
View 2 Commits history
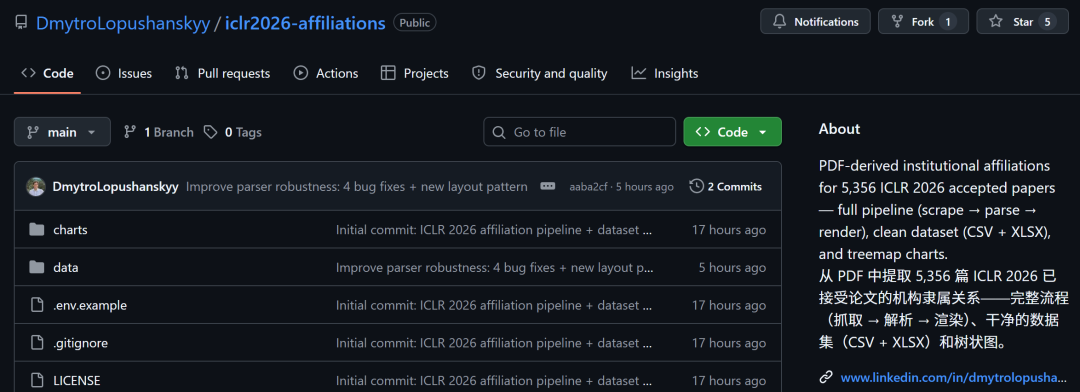click(x=725, y=187)
